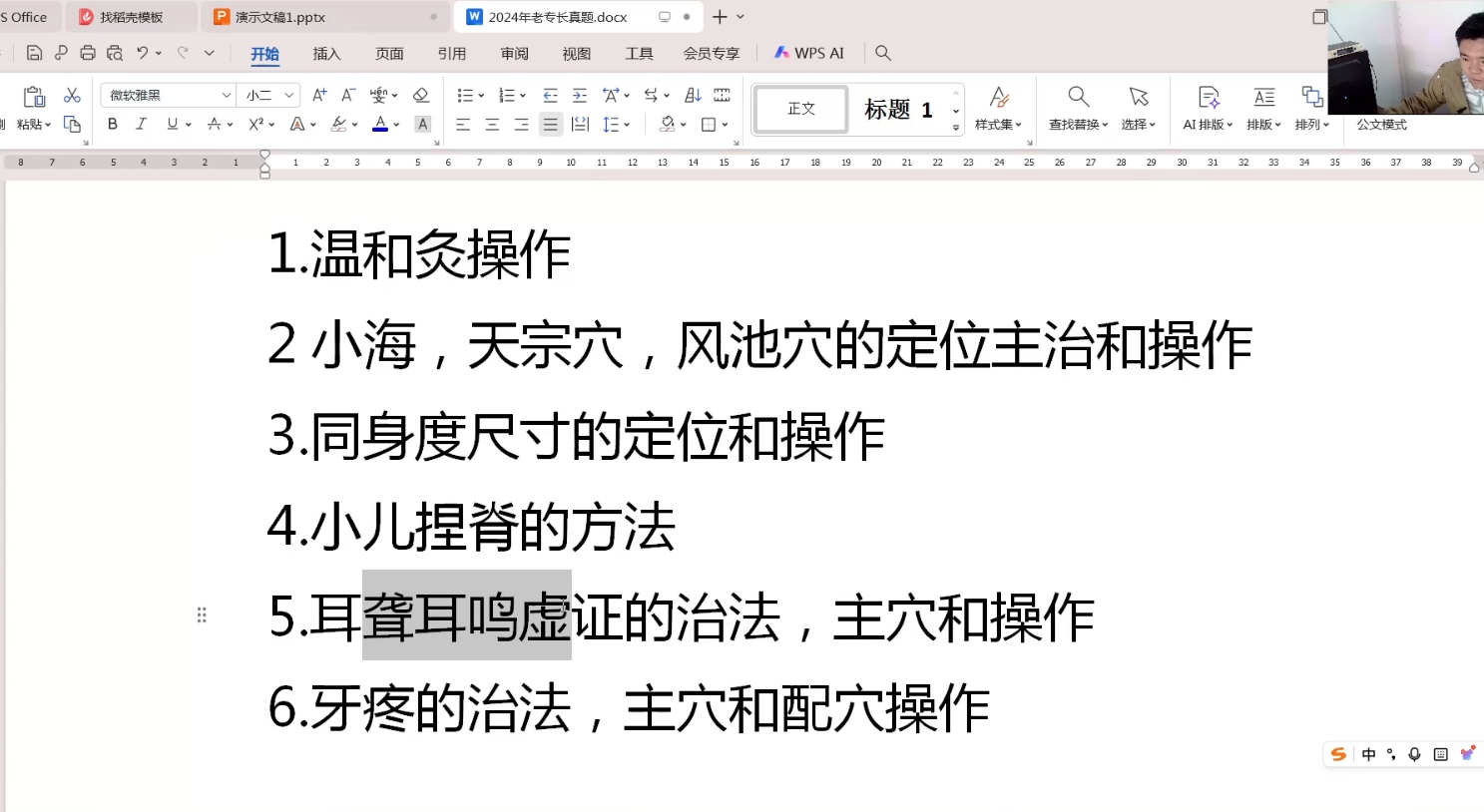Image resolution: width=1484 pixels, height=812 pixels.
Task: Change text color with the font color swatch
Action: pos(380,124)
